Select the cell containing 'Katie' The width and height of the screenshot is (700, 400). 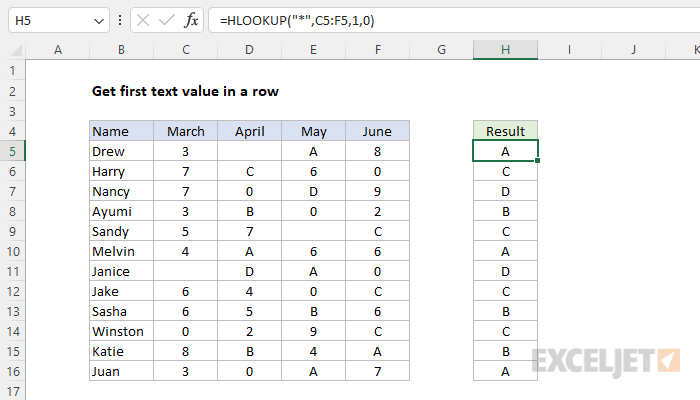121,351
